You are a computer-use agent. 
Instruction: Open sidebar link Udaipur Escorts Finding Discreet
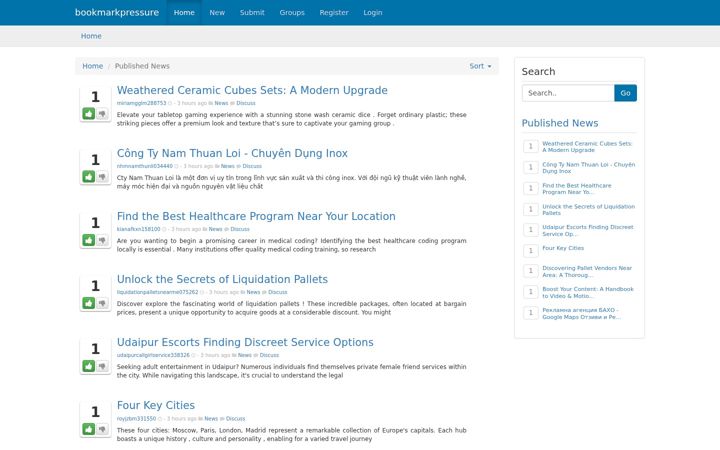tap(588, 231)
